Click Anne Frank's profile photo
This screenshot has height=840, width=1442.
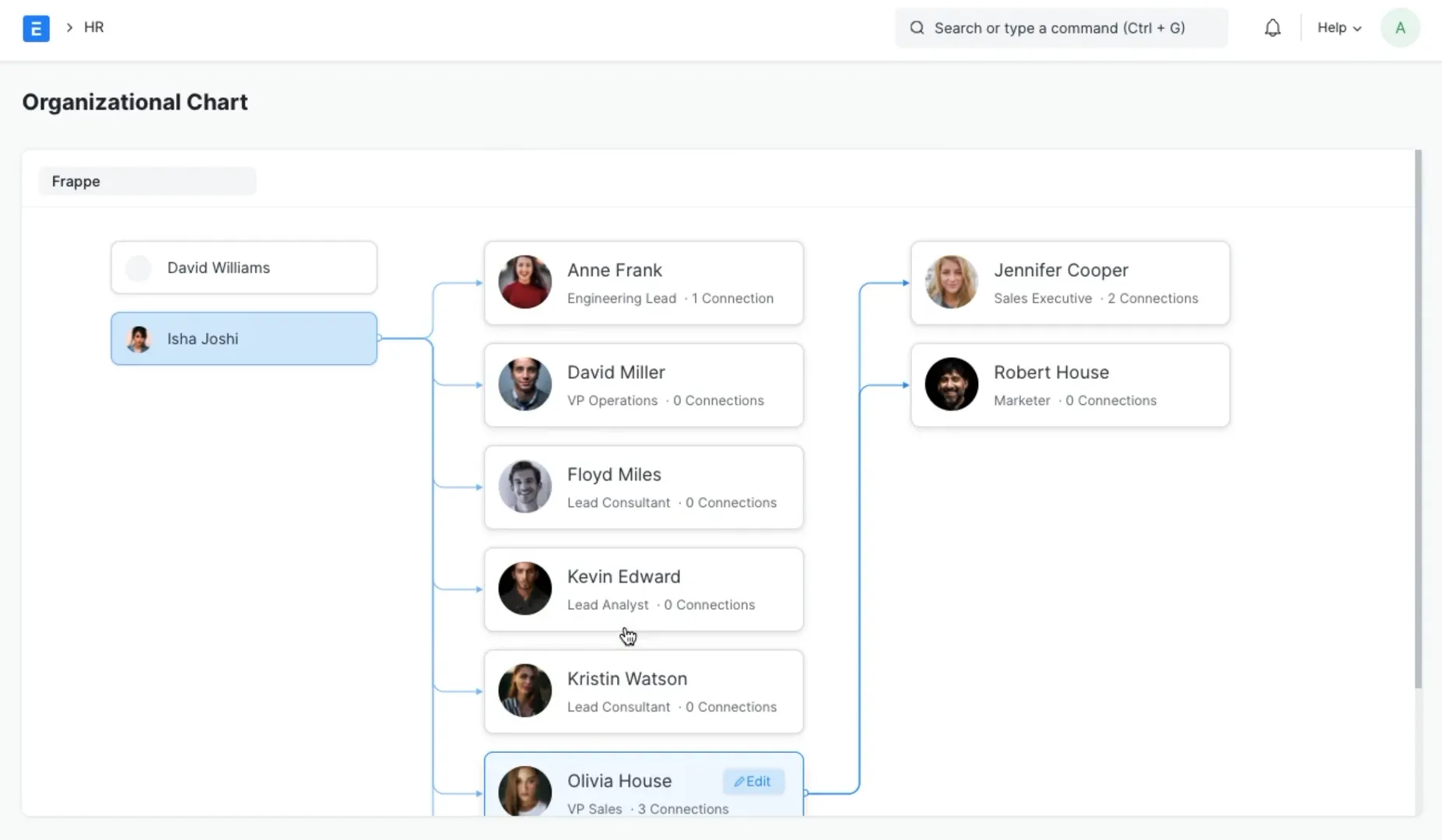pyautogui.click(x=525, y=282)
